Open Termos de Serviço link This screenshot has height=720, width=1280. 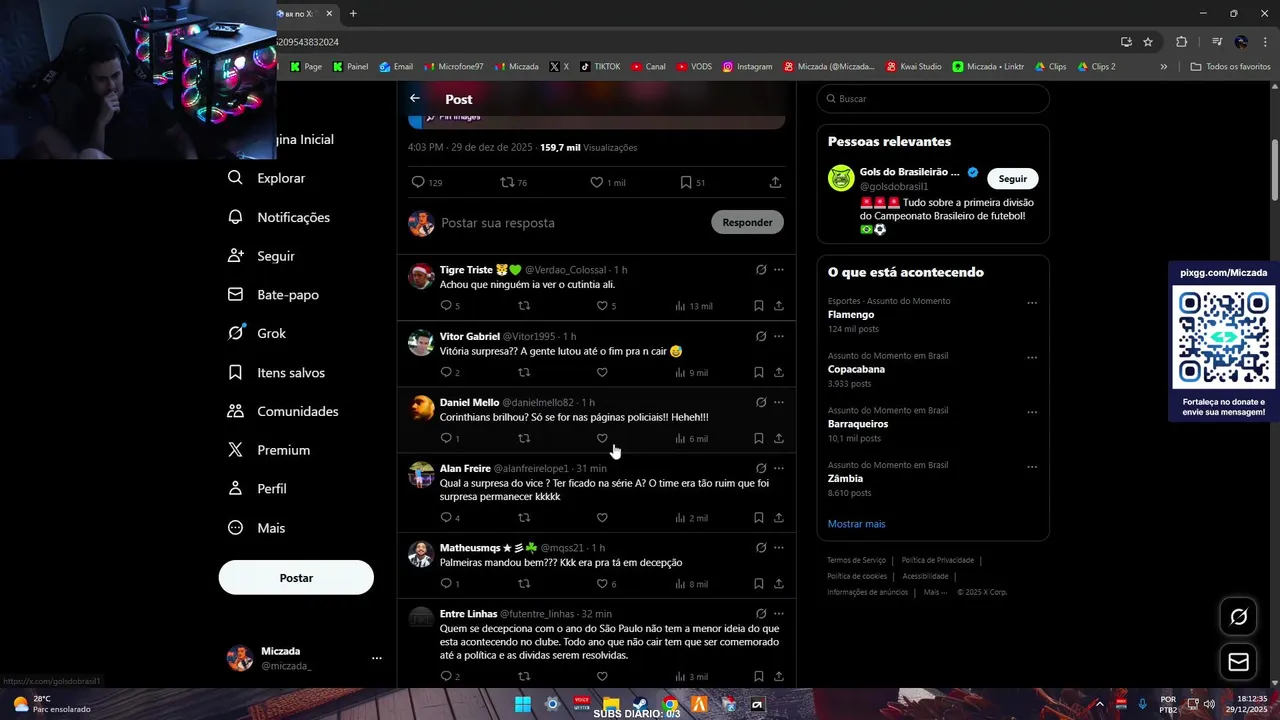(856, 560)
